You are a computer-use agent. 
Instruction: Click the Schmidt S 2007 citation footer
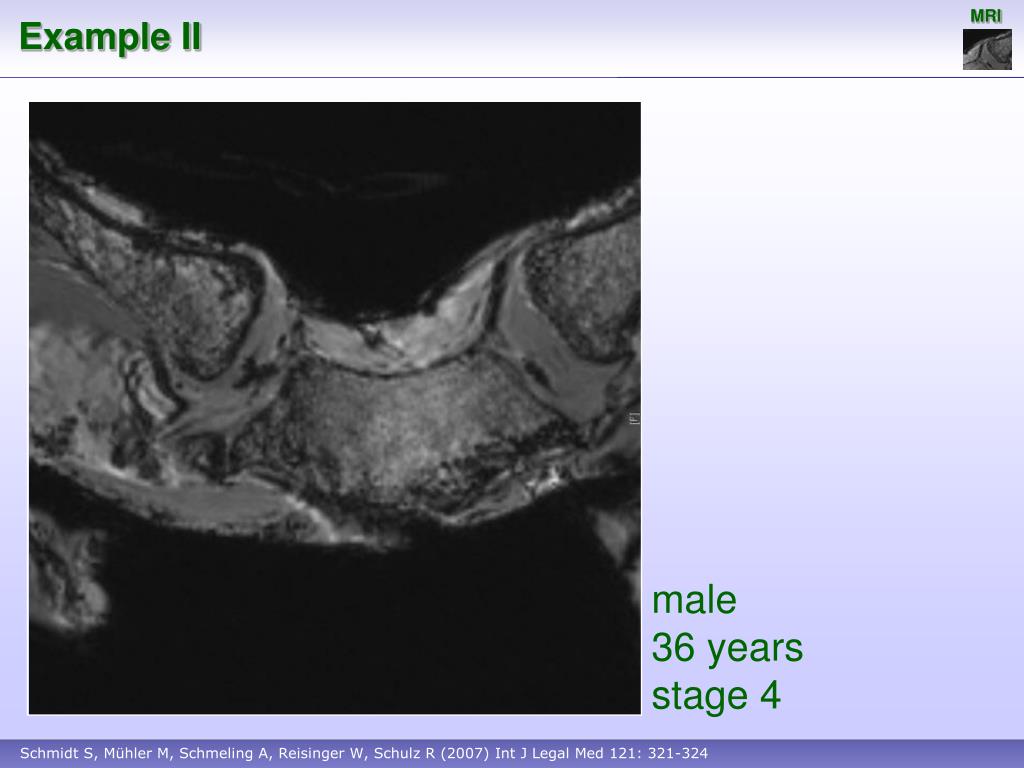364,753
